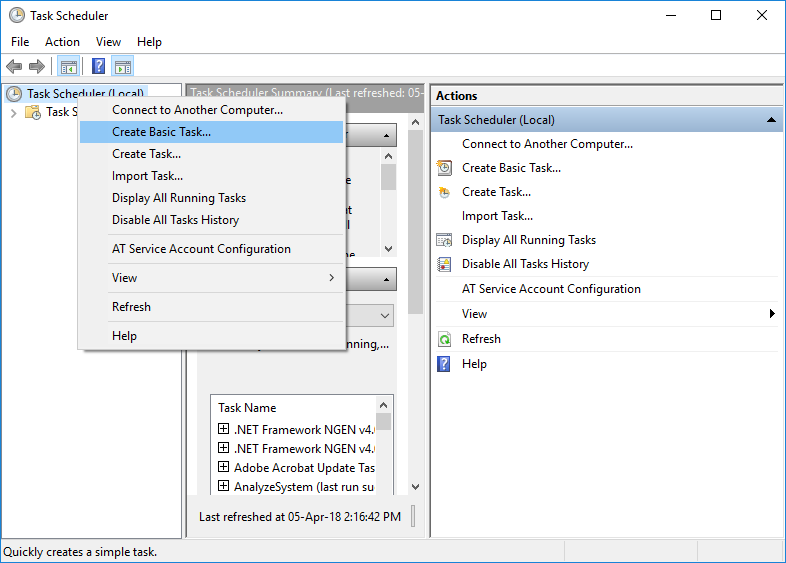Select Create Basic Task in context menu
The height and width of the screenshot is (563, 786).
coord(162,132)
